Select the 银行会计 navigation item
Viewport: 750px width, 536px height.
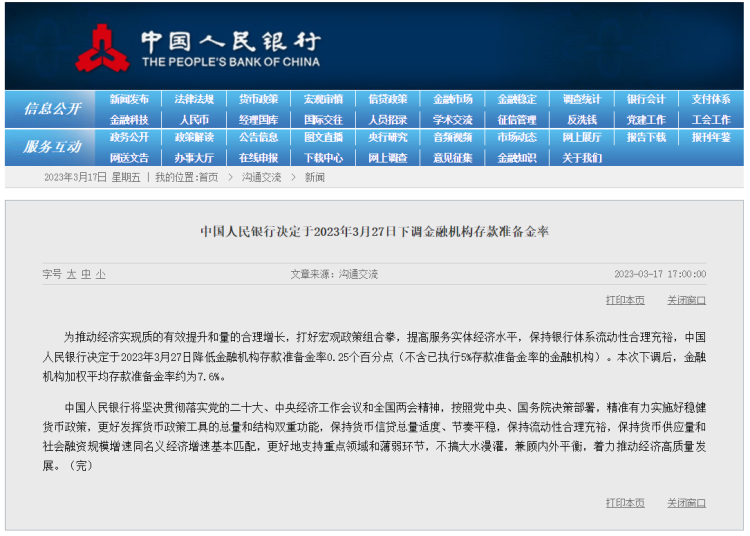646,99
